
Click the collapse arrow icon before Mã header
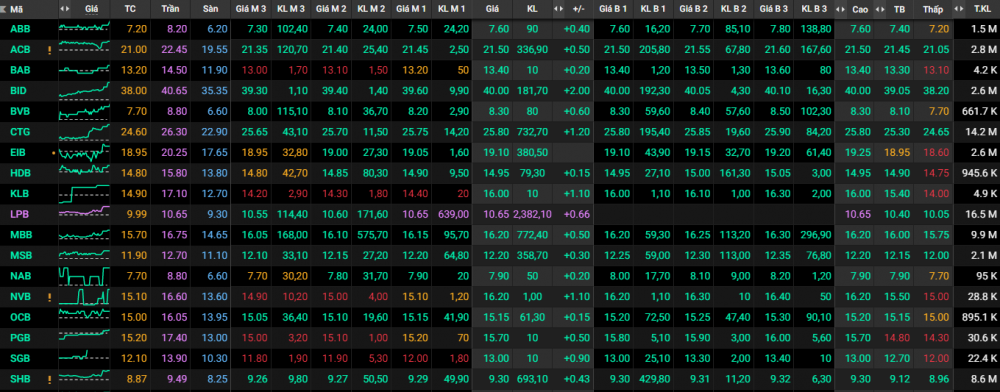4,9
